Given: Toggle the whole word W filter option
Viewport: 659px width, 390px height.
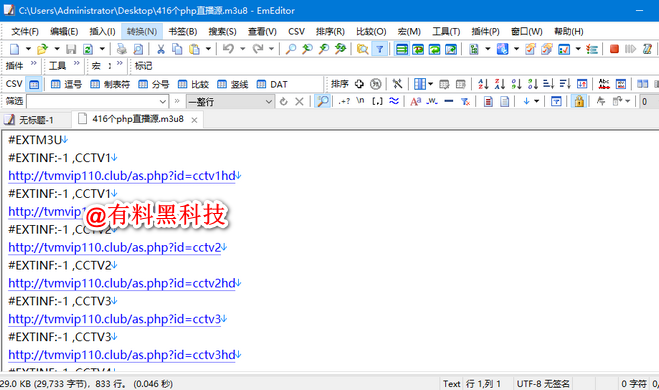Looking at the screenshot, I should point(432,101).
